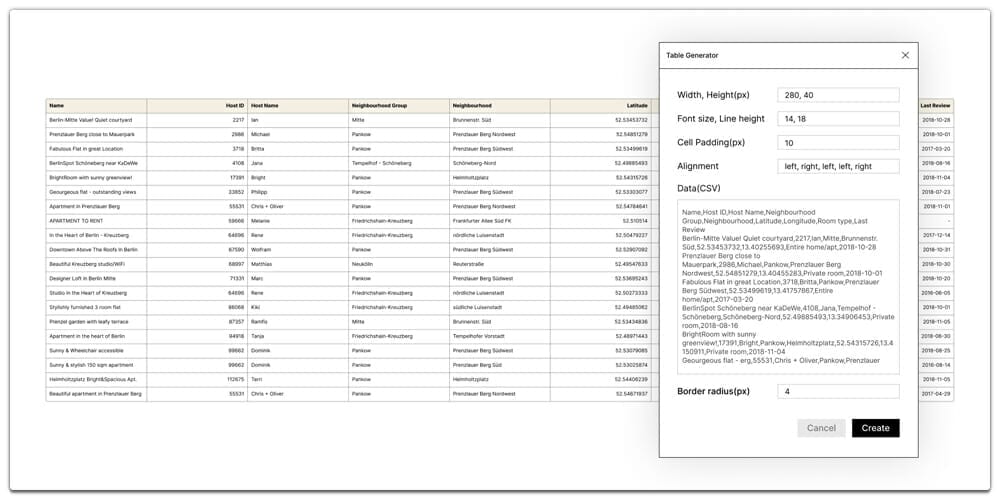
Task: Click the 'Neukölln' neighbourhood group cell
Action: click(399, 264)
